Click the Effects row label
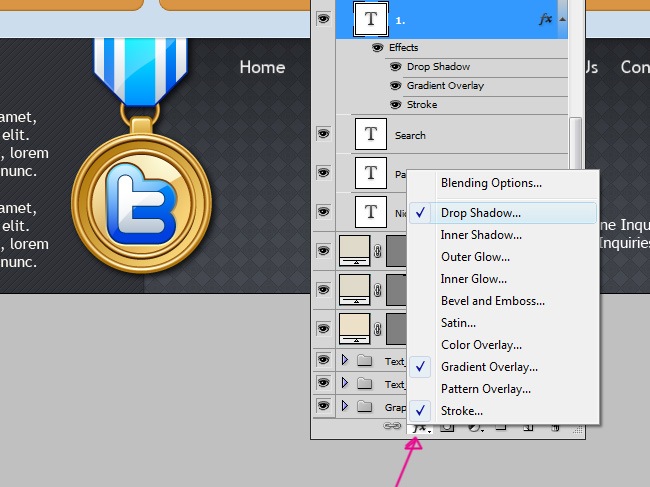 point(403,48)
